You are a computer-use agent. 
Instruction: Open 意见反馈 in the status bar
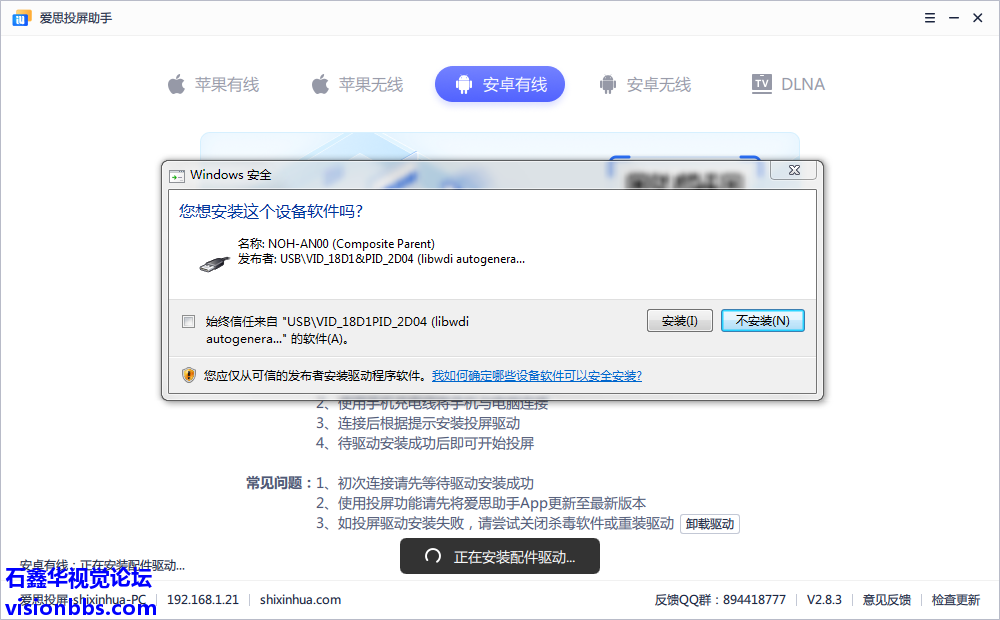(x=887, y=600)
